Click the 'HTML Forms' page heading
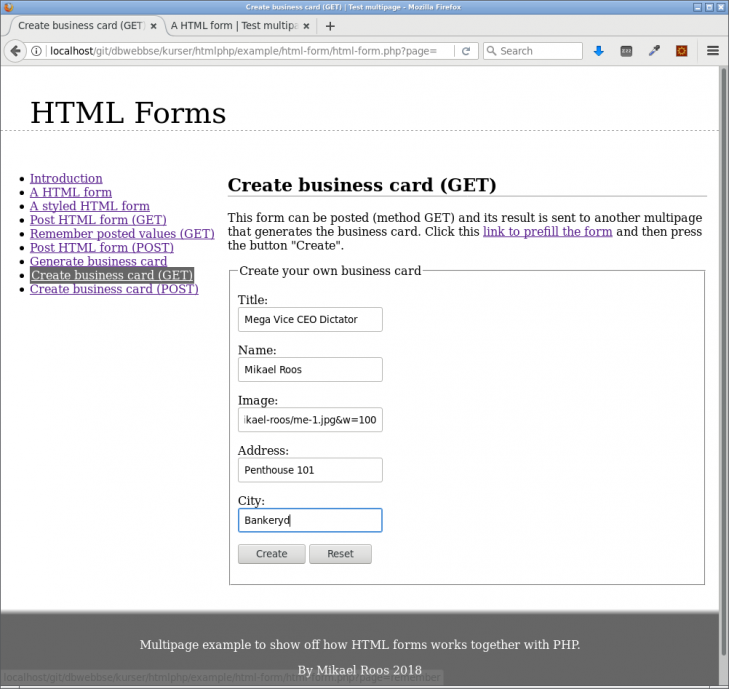The image size is (729, 689). coord(128,113)
